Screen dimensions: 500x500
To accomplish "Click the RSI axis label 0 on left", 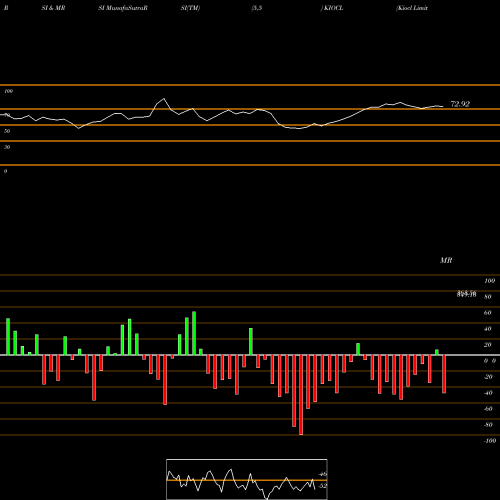I will [x=5, y=171].
